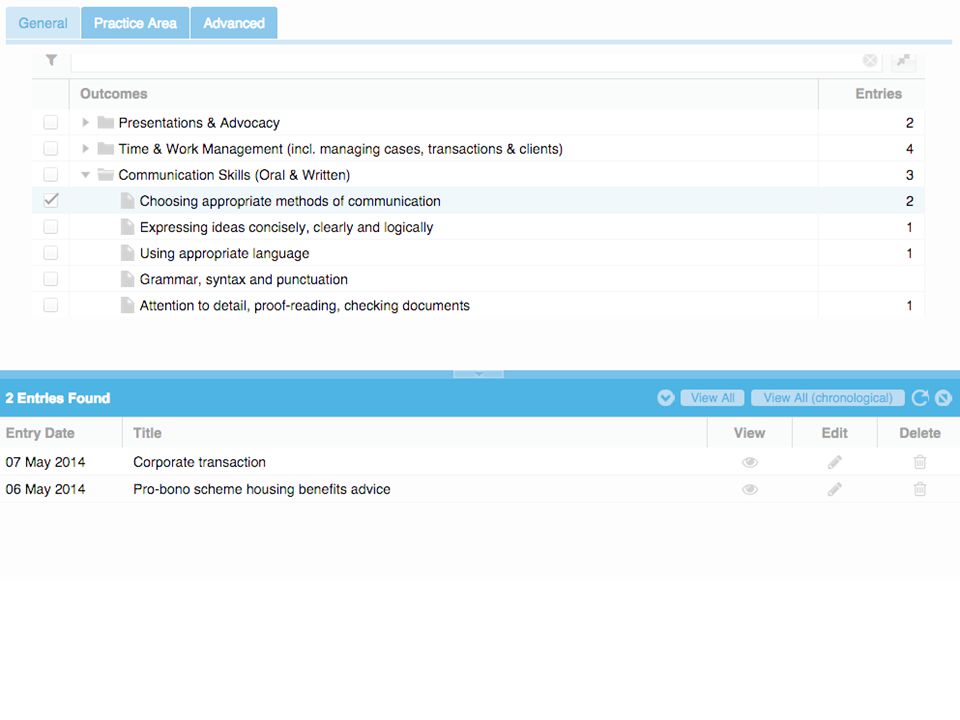The height and width of the screenshot is (720, 960).
Task: Collapse the Communication Skills folder
Action: (85, 175)
